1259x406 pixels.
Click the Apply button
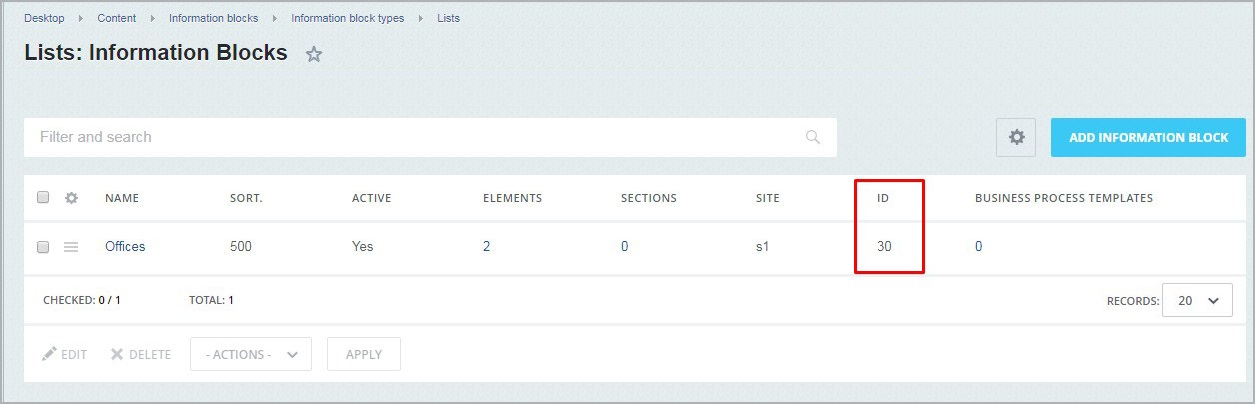pyautogui.click(x=364, y=354)
